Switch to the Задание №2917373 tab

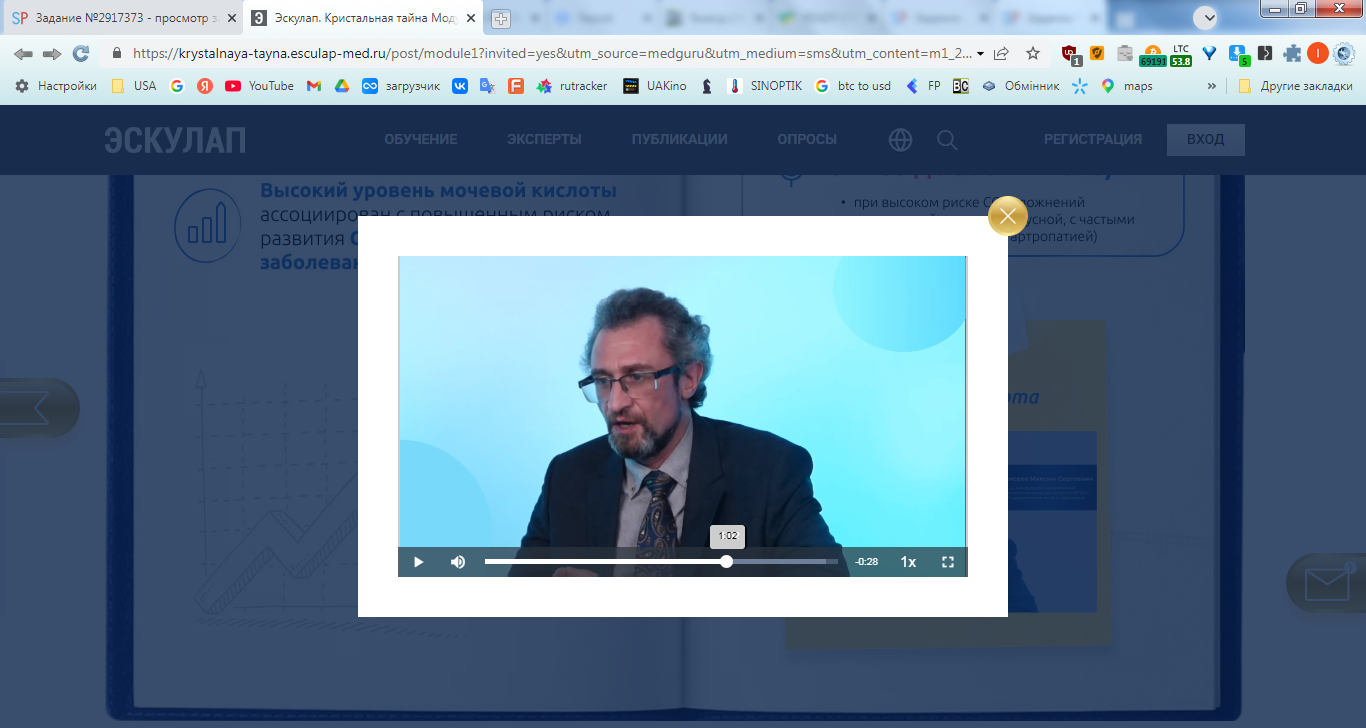point(124,18)
